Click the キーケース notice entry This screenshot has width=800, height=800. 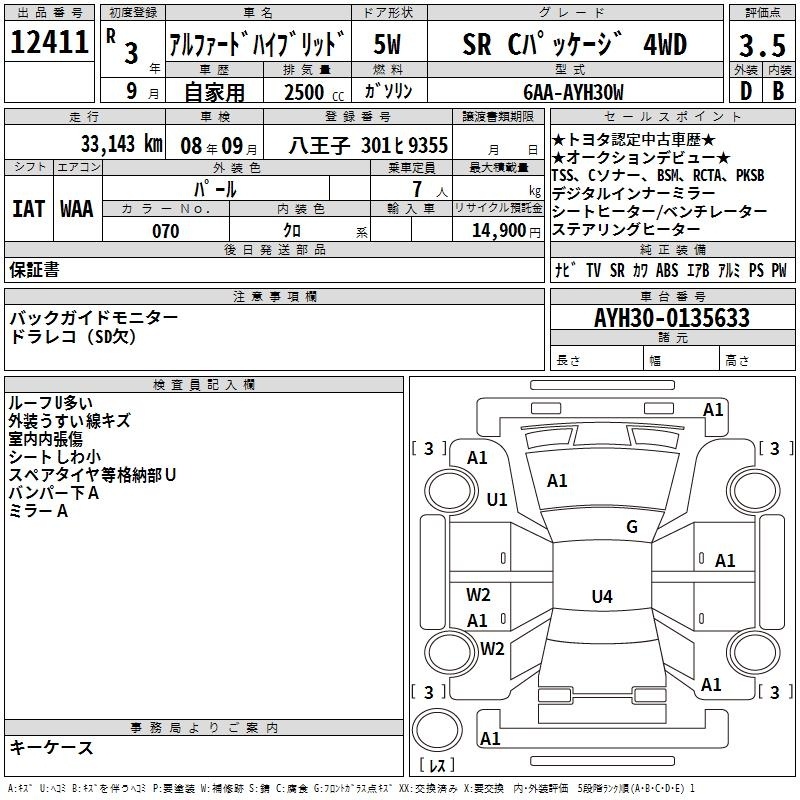51,747
